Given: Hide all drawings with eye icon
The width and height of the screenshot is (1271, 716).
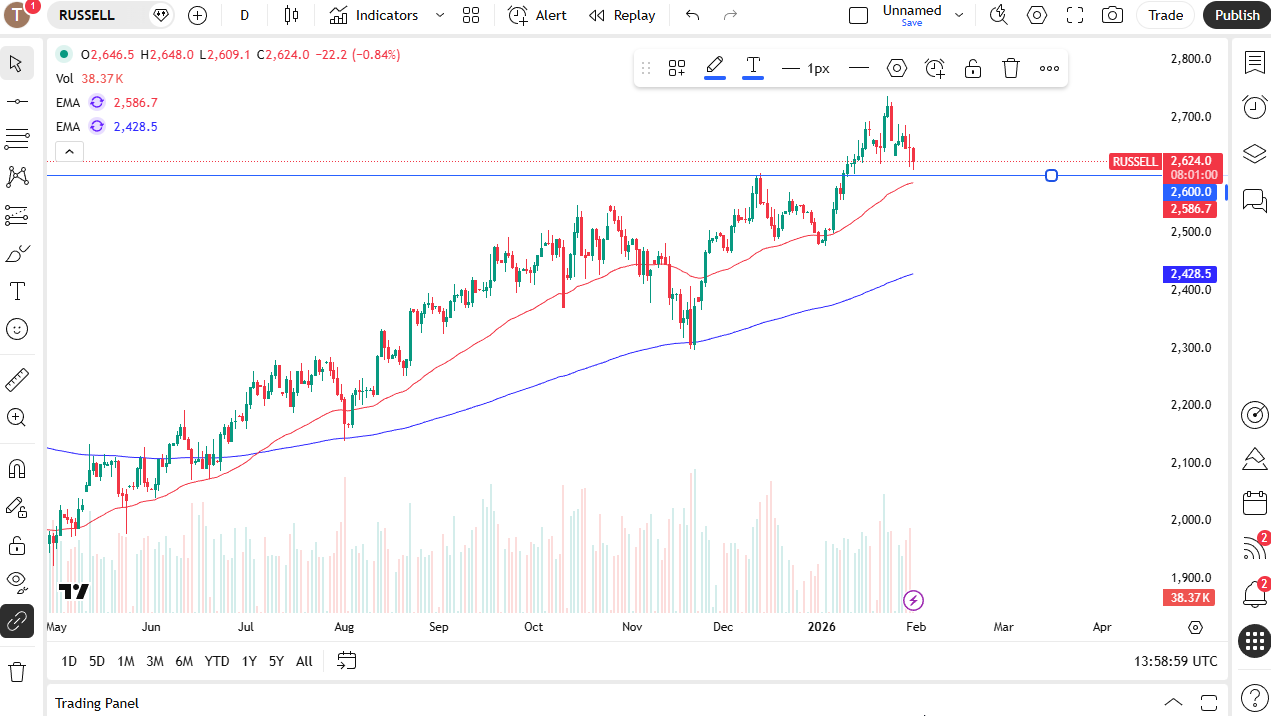Looking at the screenshot, I should pos(17,583).
